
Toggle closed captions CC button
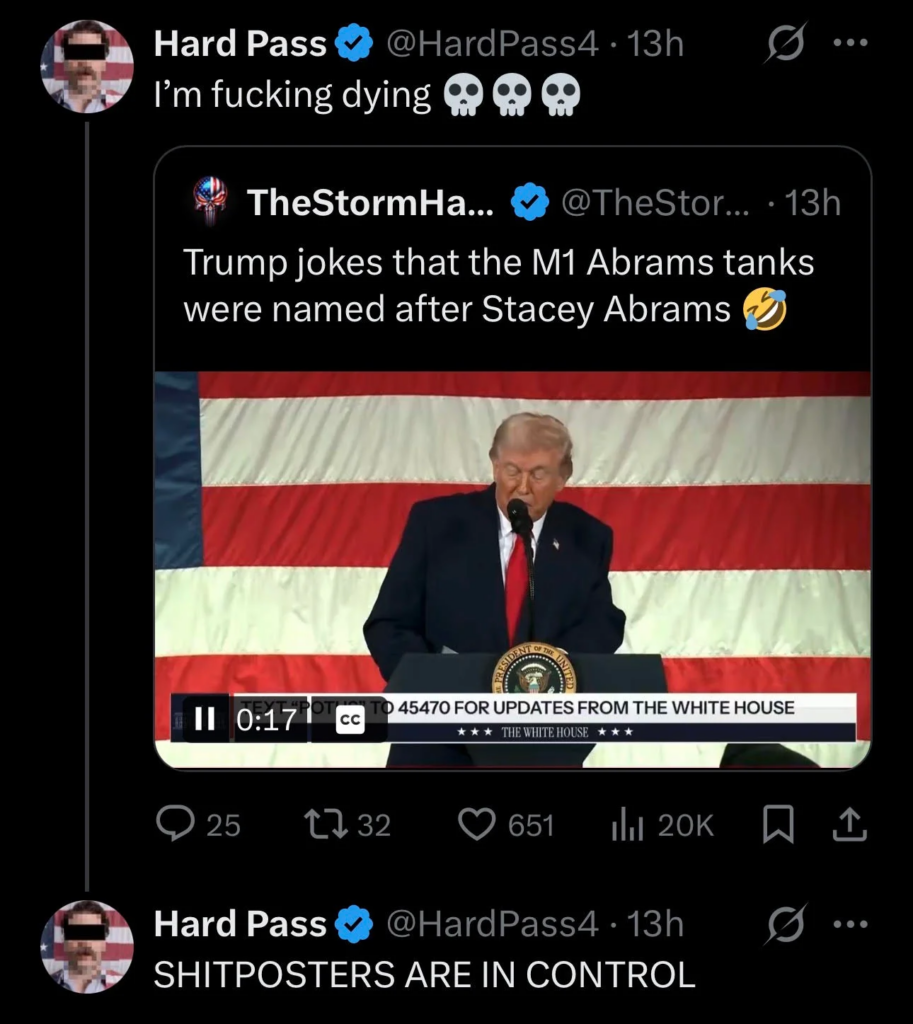coord(350,721)
